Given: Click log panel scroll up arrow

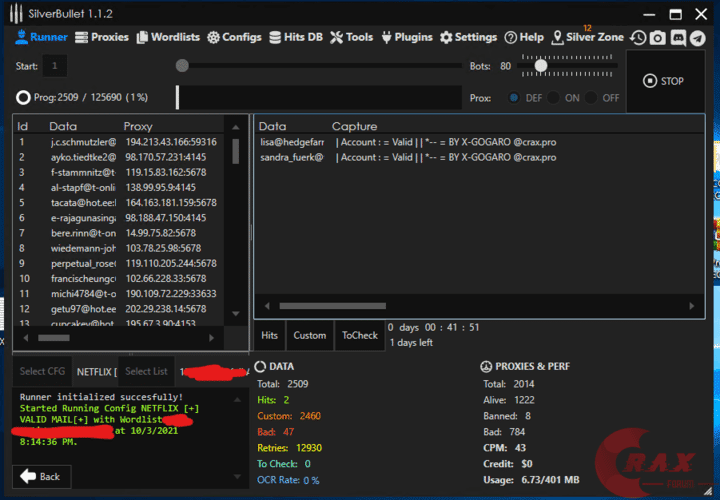Looking at the screenshot, I should tap(237, 400).
